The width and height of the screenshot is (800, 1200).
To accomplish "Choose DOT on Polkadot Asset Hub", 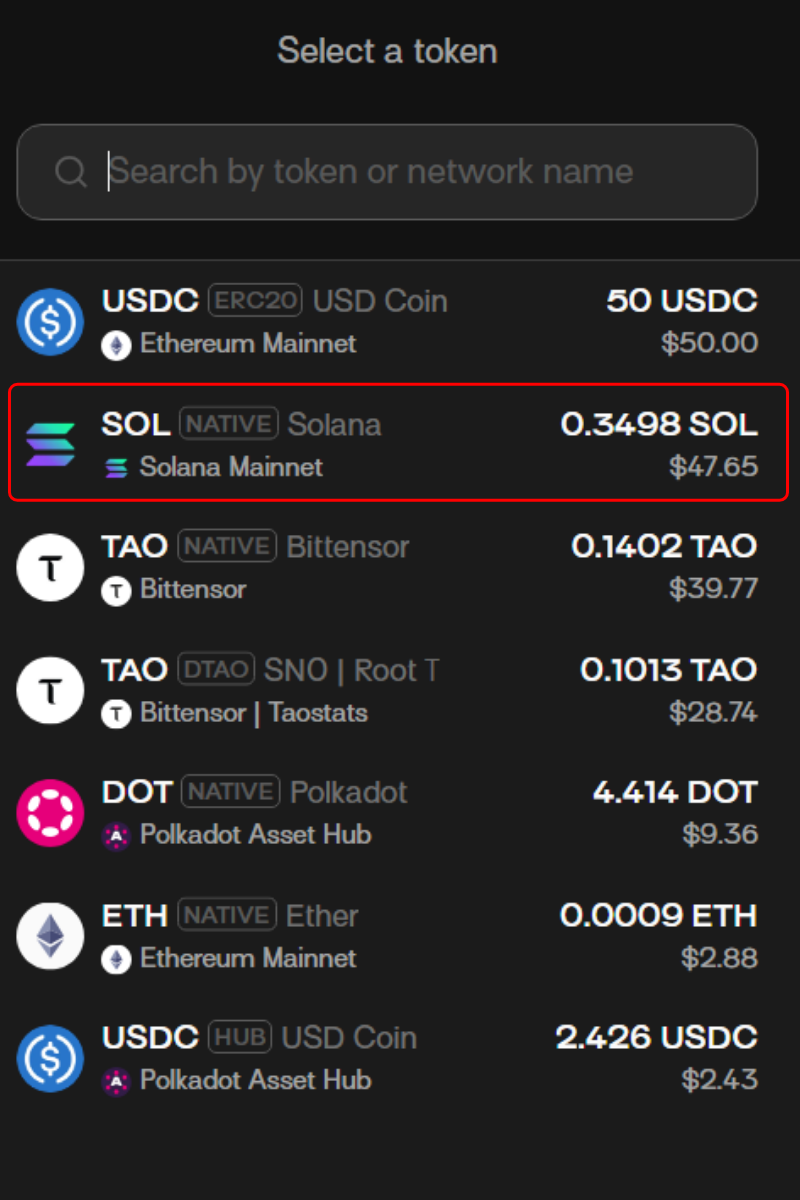I will [x=400, y=813].
